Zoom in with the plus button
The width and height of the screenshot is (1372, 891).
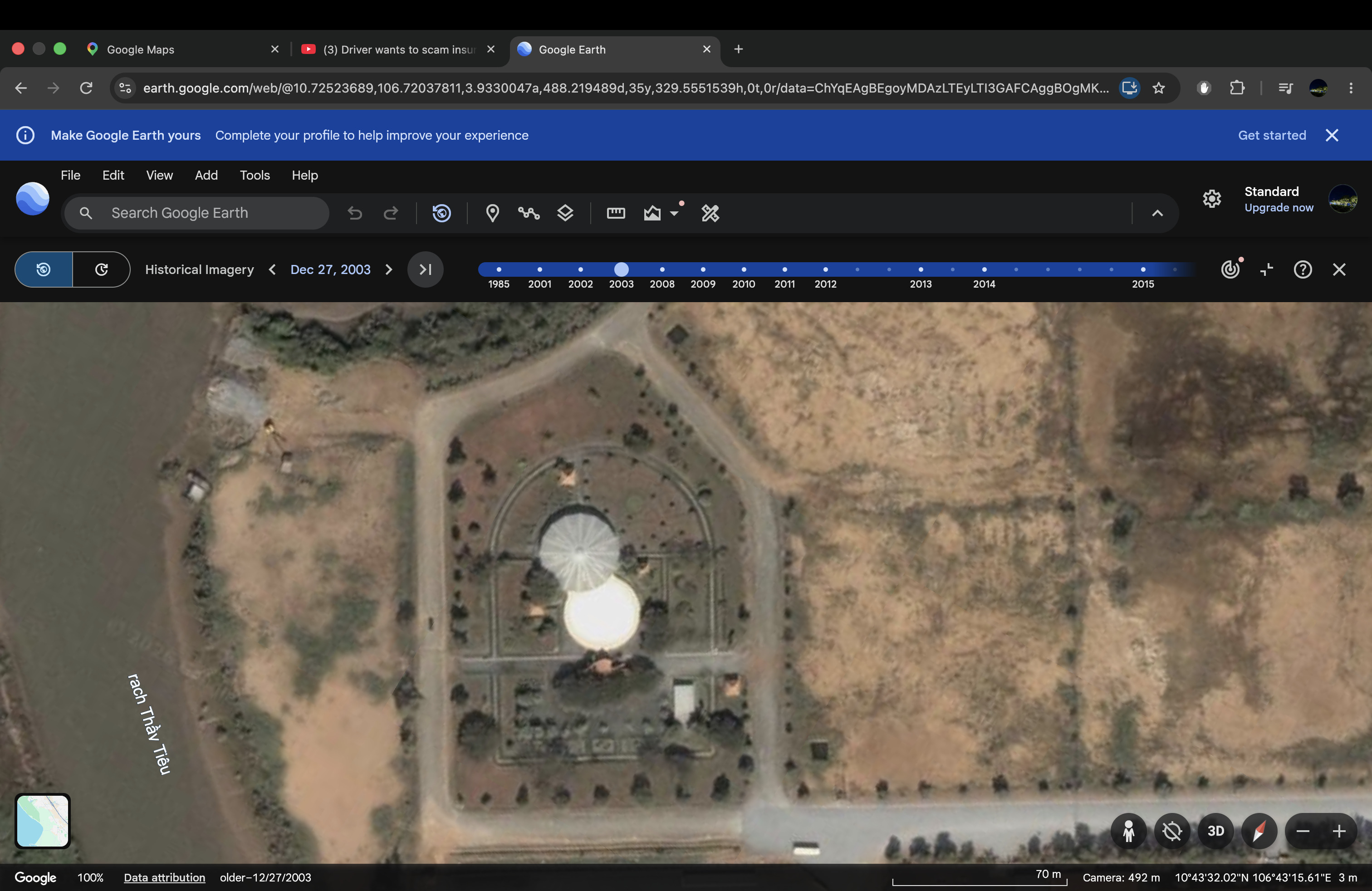pyautogui.click(x=1339, y=831)
